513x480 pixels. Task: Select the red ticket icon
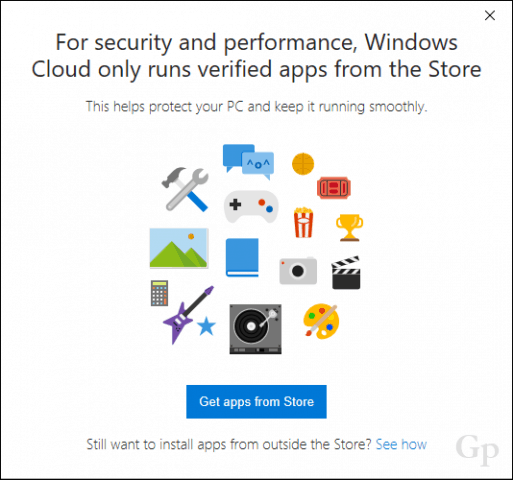334,188
